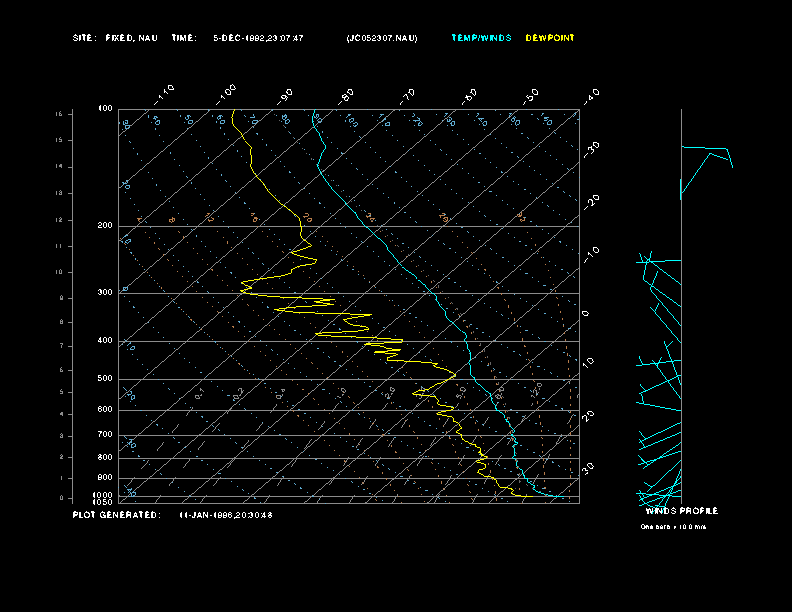
Task: Click the 'PLOT GENERATED:' footer label
Action: (x=117, y=515)
